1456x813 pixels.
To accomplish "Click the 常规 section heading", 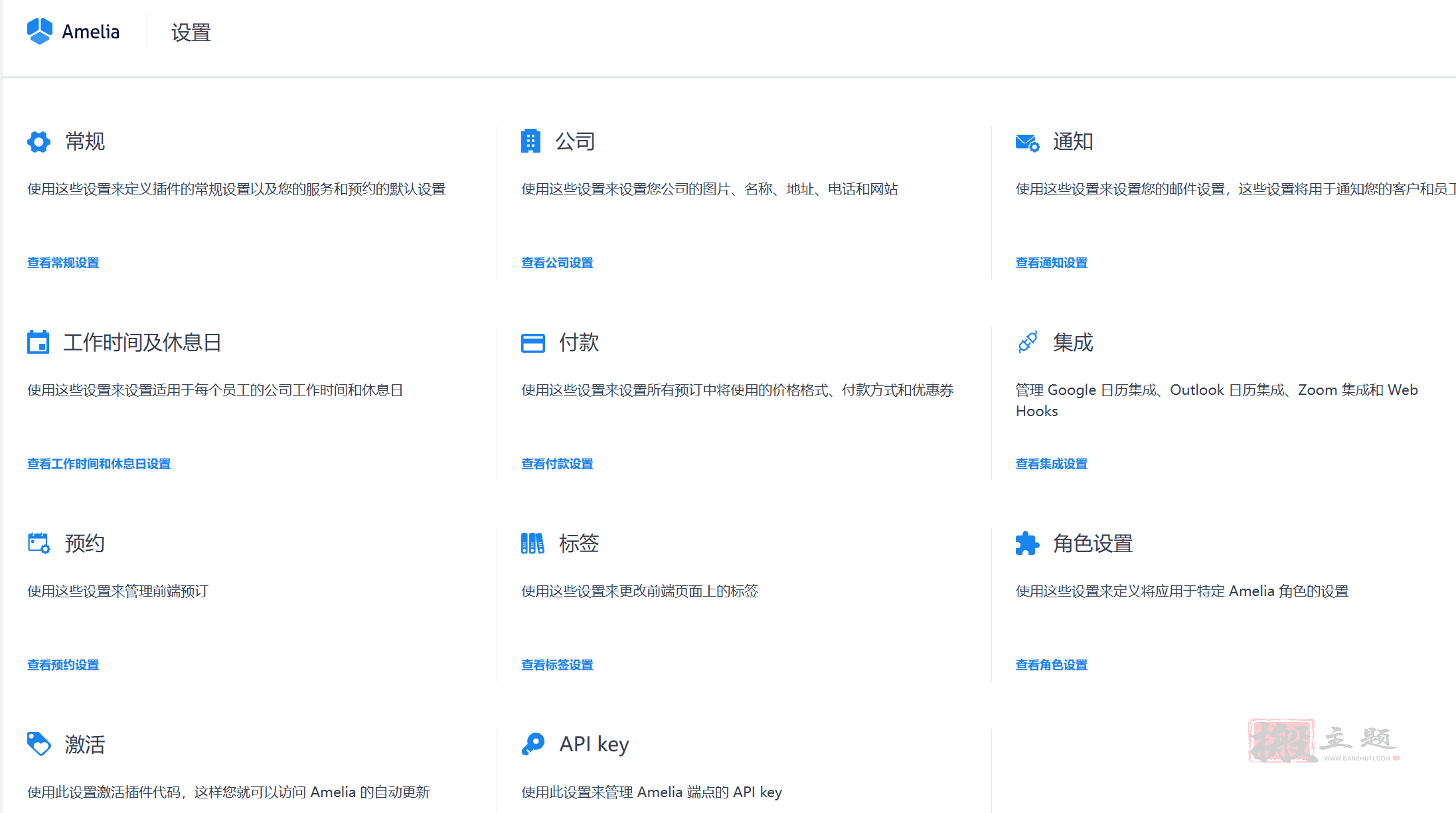I will click(x=85, y=141).
